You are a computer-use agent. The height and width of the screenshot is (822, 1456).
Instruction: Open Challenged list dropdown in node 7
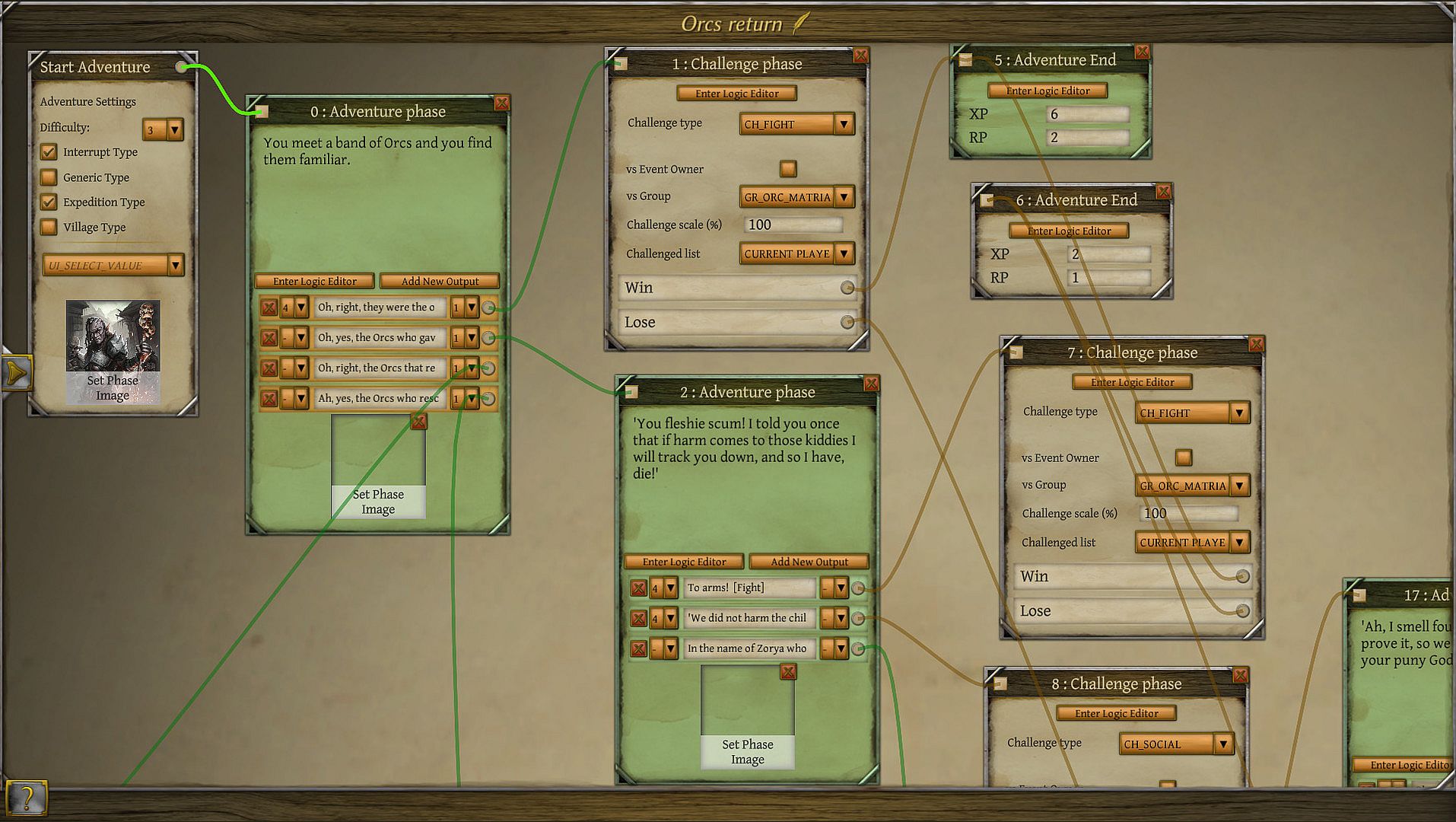click(x=1193, y=542)
